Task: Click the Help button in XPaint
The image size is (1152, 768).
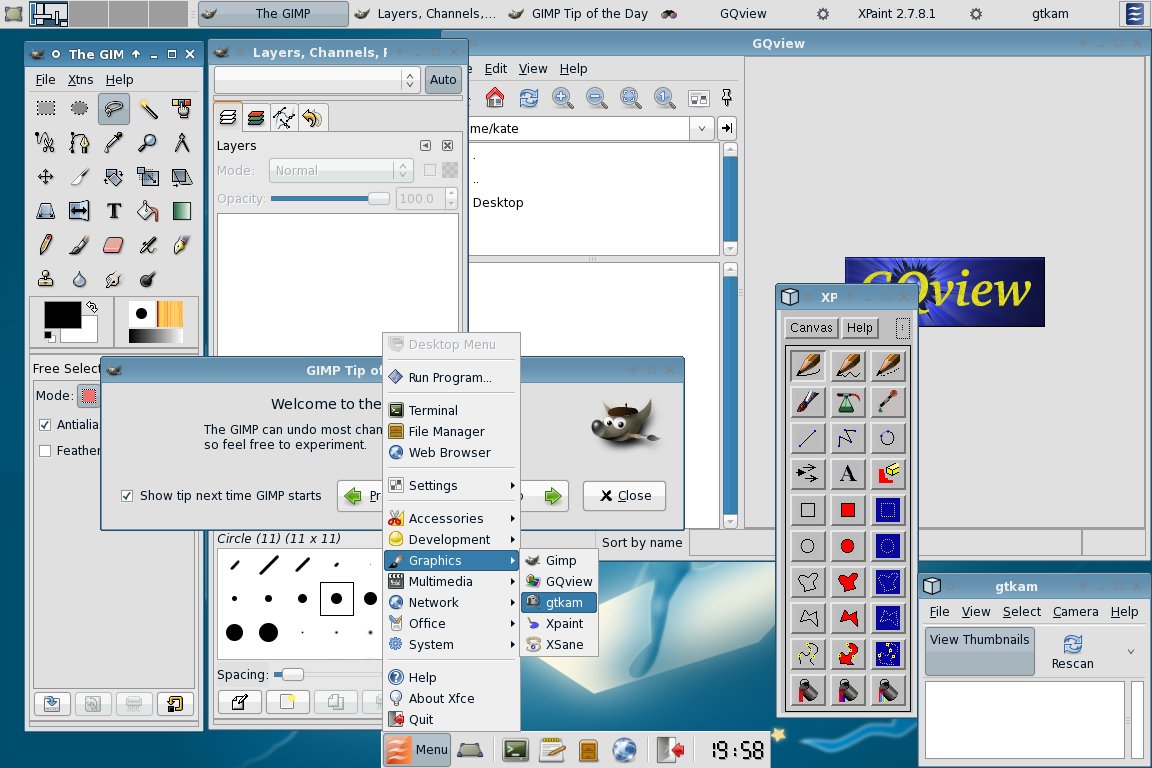Action: (860, 328)
